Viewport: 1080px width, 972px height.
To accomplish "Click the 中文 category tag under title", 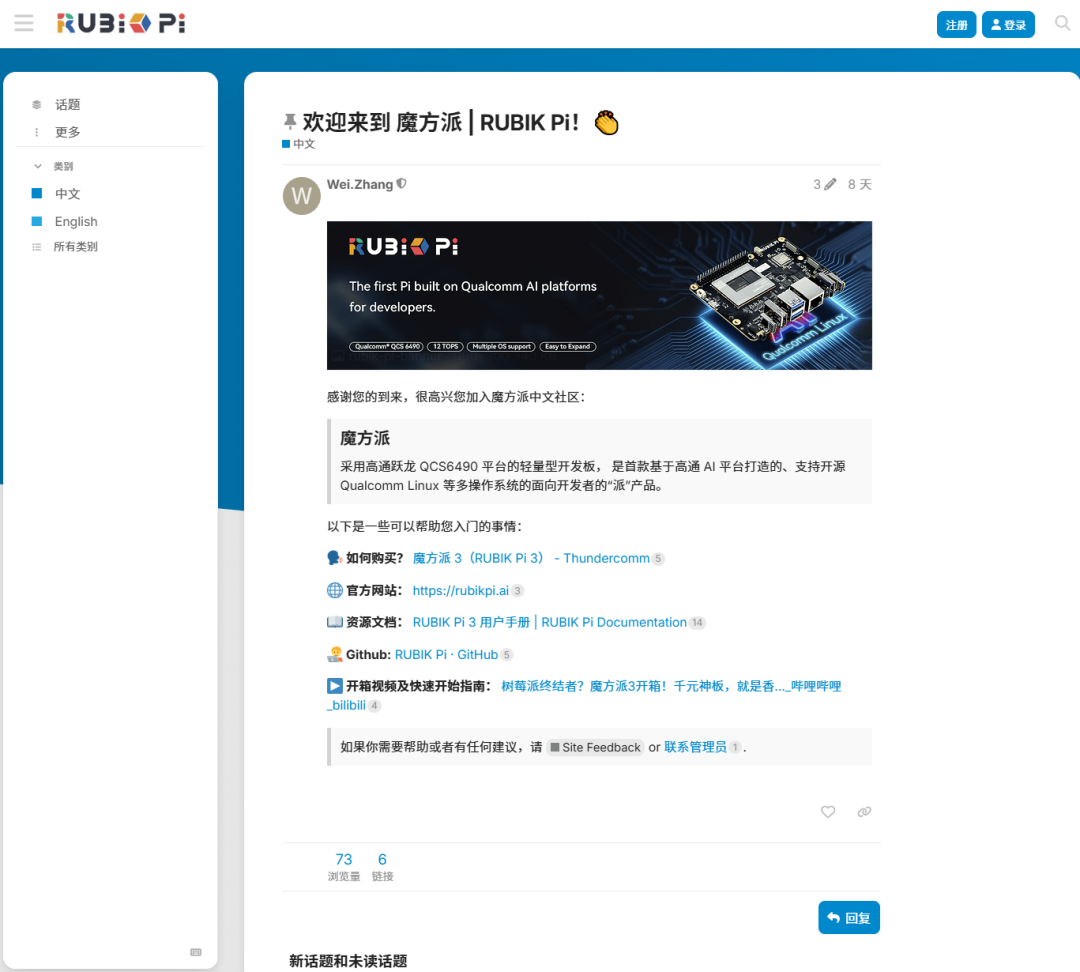I will pyautogui.click(x=298, y=144).
